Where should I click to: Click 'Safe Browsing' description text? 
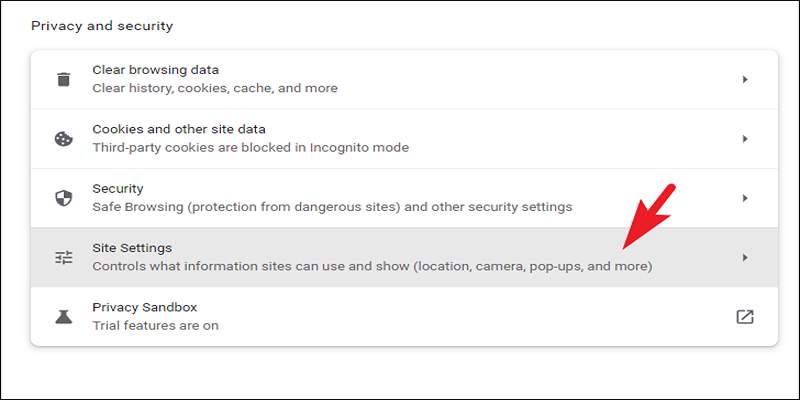coord(331,207)
